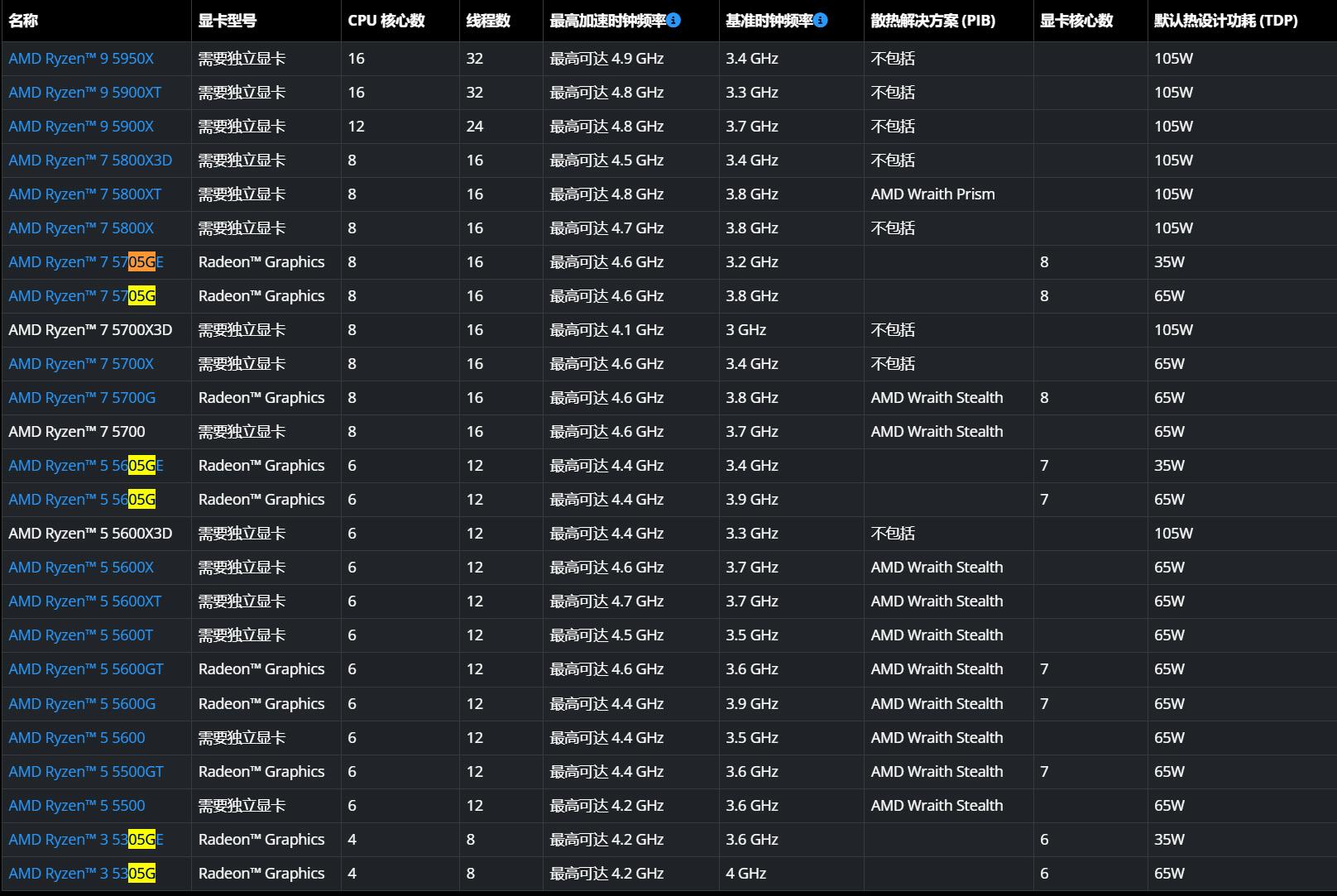Click info icon beside 基准时钟频率 header
This screenshot has width=1337, height=896.
[820, 20]
